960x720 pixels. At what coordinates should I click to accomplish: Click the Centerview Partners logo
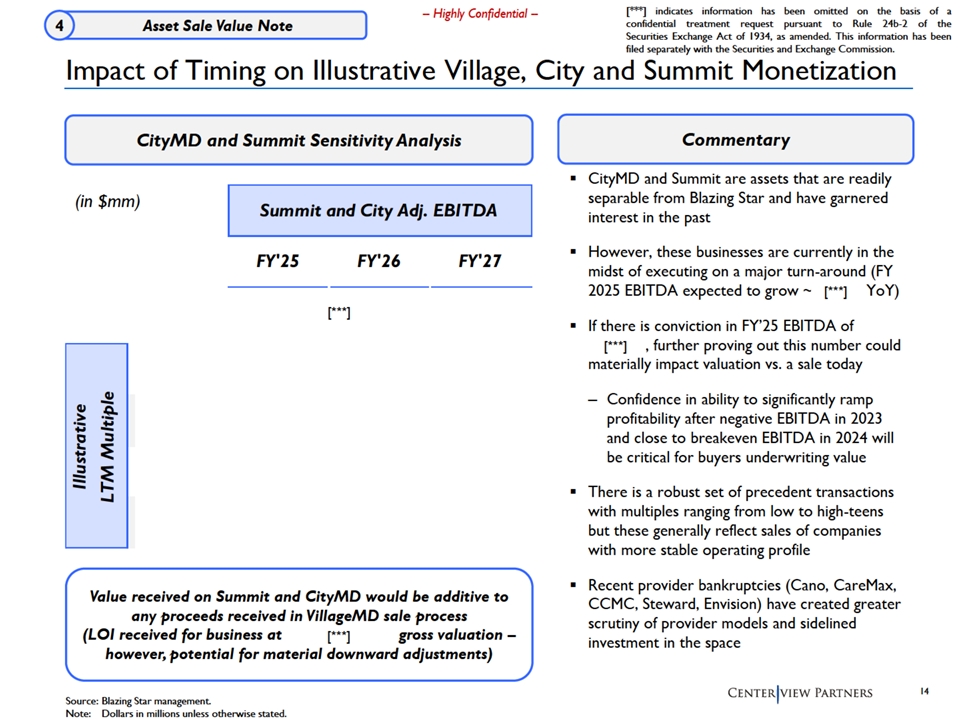[x=800, y=693]
